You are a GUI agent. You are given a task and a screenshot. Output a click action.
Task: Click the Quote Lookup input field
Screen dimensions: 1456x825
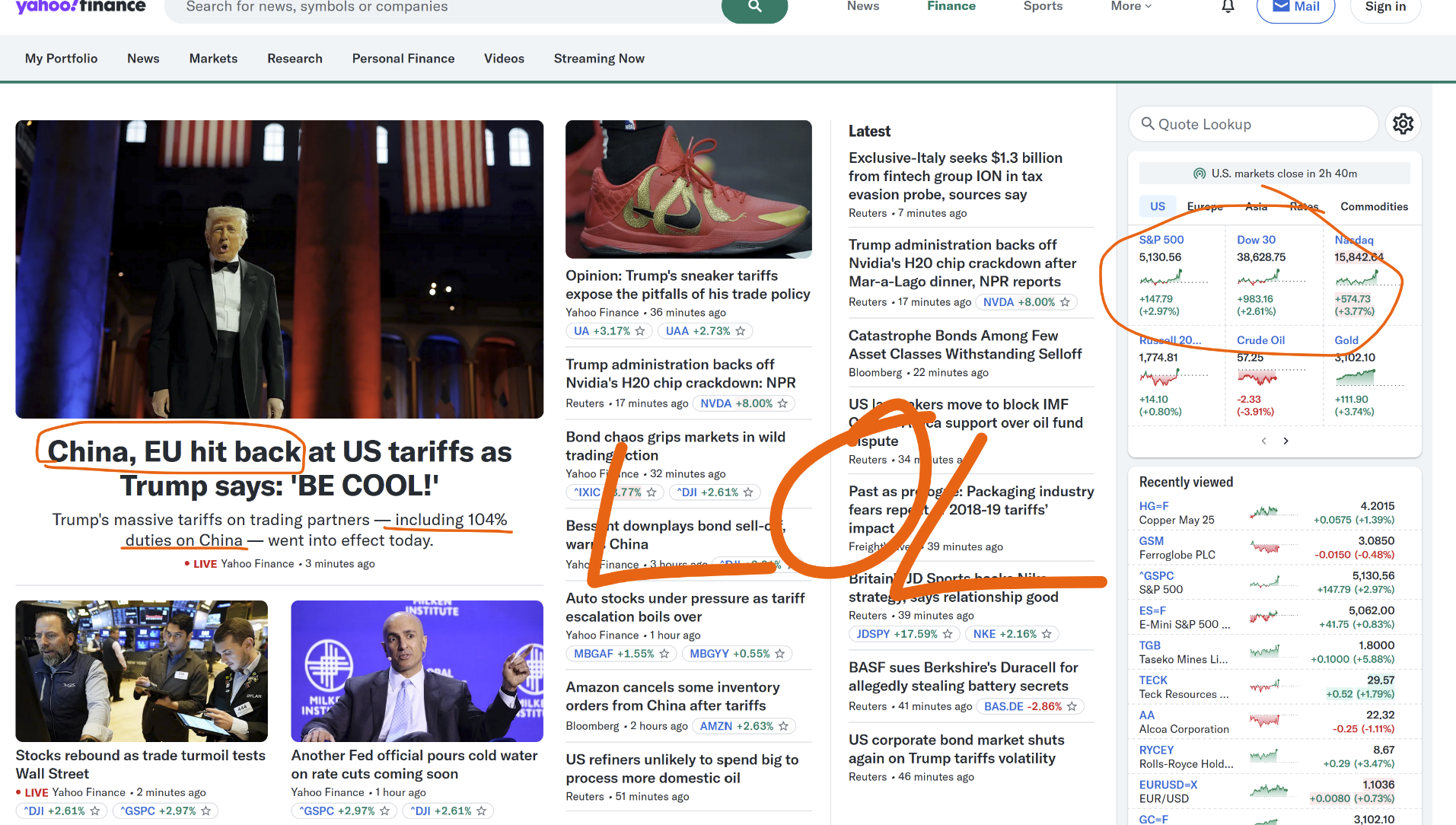click(x=1254, y=124)
